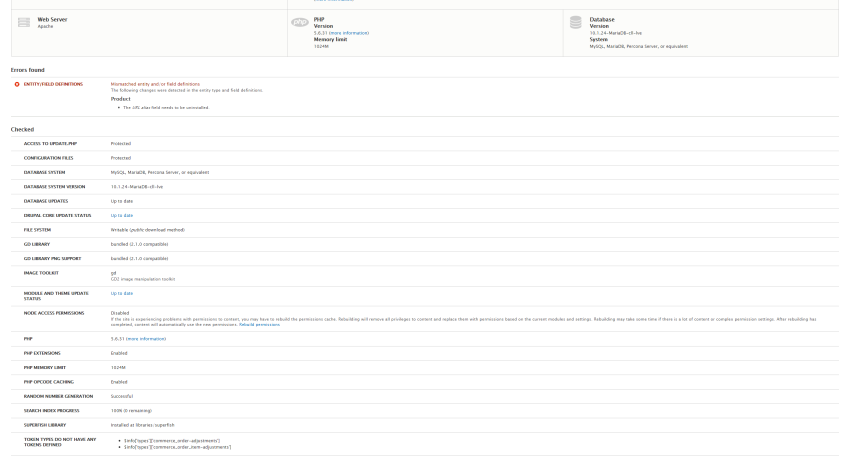
Task: Follow 'Up to date' link for module and theme update
Action: tap(121, 294)
